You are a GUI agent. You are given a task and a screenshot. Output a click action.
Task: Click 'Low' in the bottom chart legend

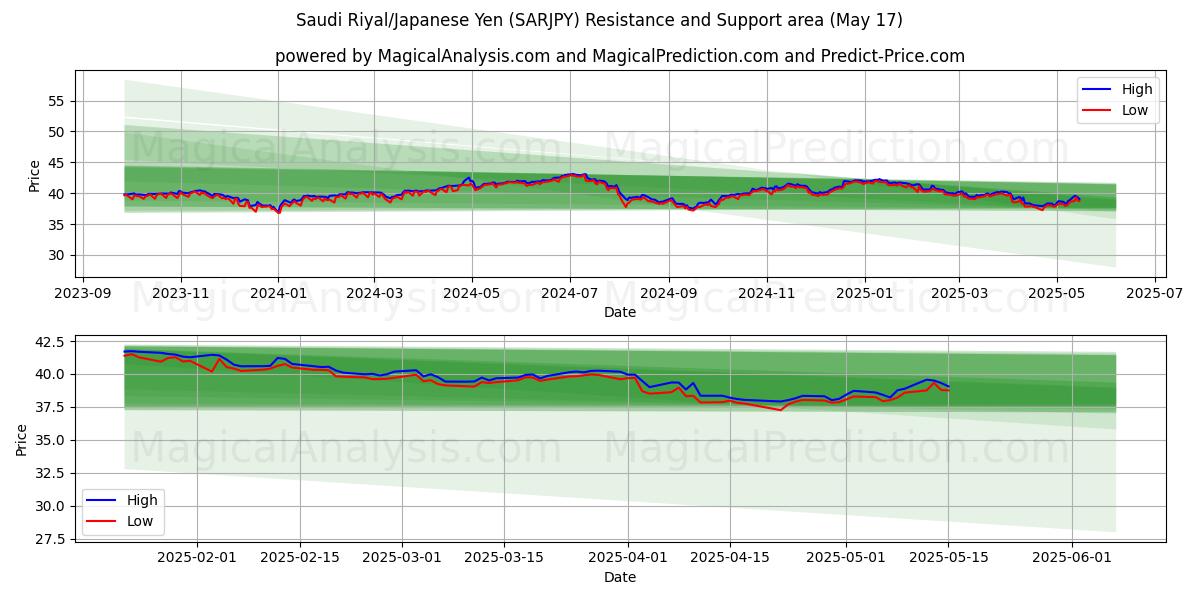(140, 521)
